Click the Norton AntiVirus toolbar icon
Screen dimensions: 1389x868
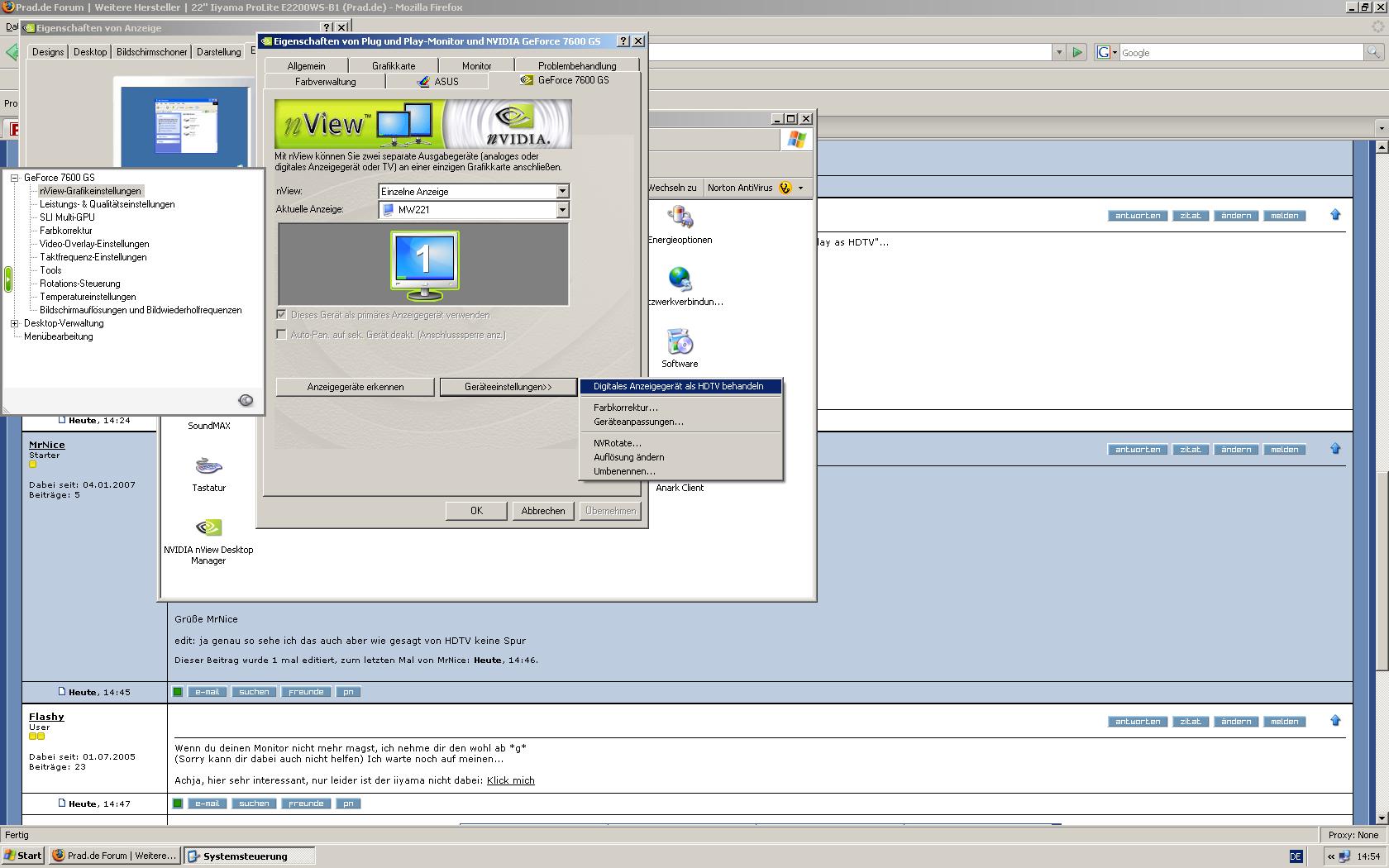click(785, 188)
